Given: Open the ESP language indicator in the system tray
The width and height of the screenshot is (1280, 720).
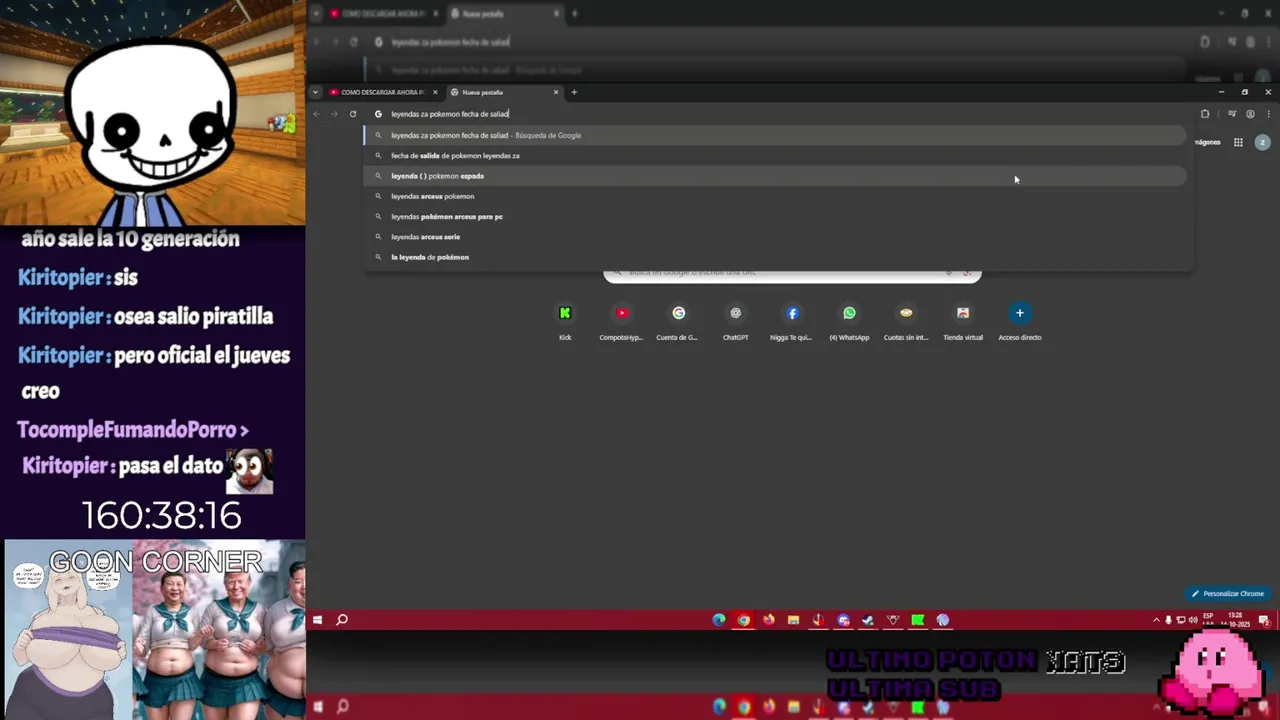Looking at the screenshot, I should (1208, 620).
